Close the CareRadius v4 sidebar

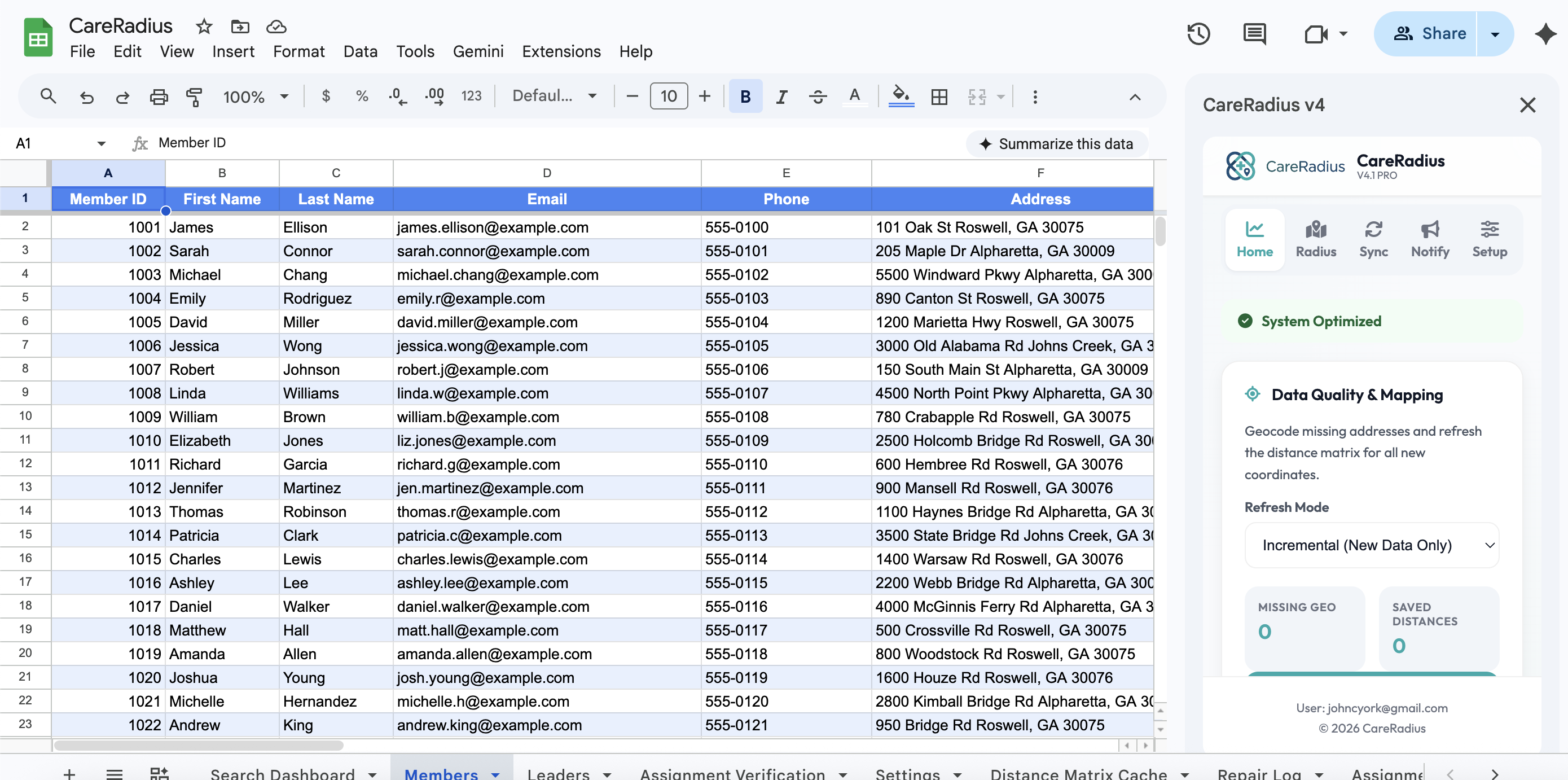click(1527, 105)
